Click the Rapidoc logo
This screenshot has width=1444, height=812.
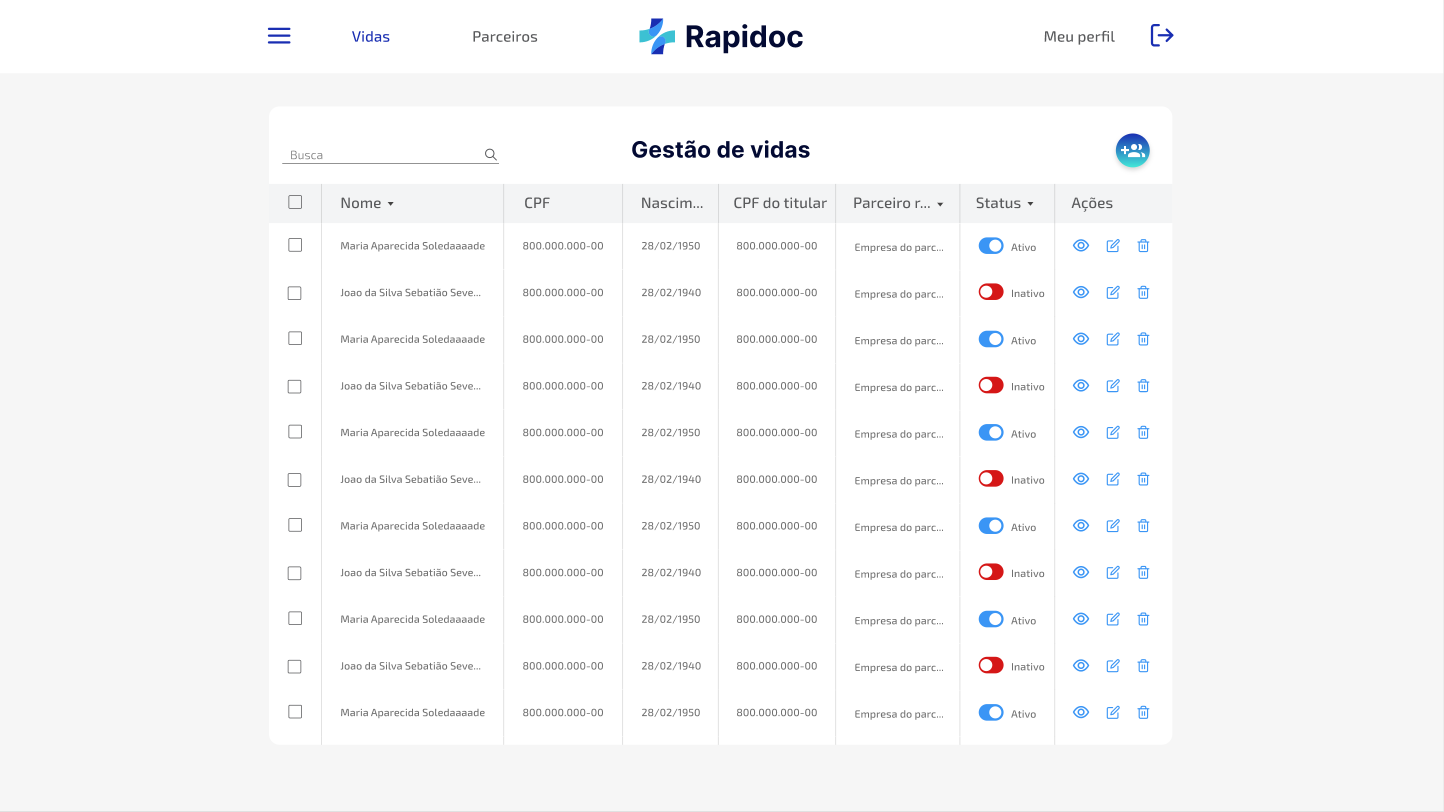tap(721, 37)
